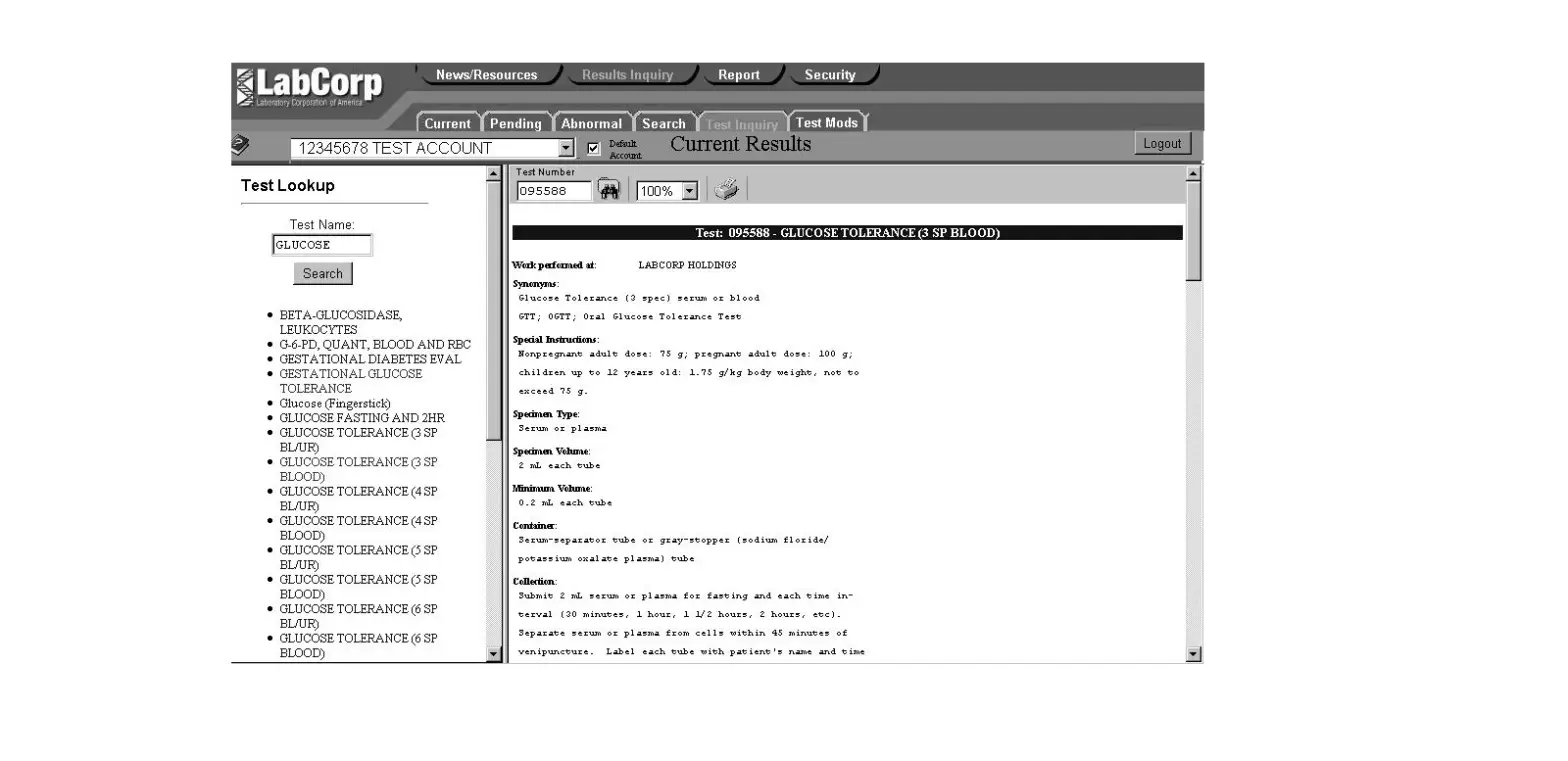Click the printer icon in the toolbar
The width and height of the screenshot is (1568, 761).
(x=727, y=189)
